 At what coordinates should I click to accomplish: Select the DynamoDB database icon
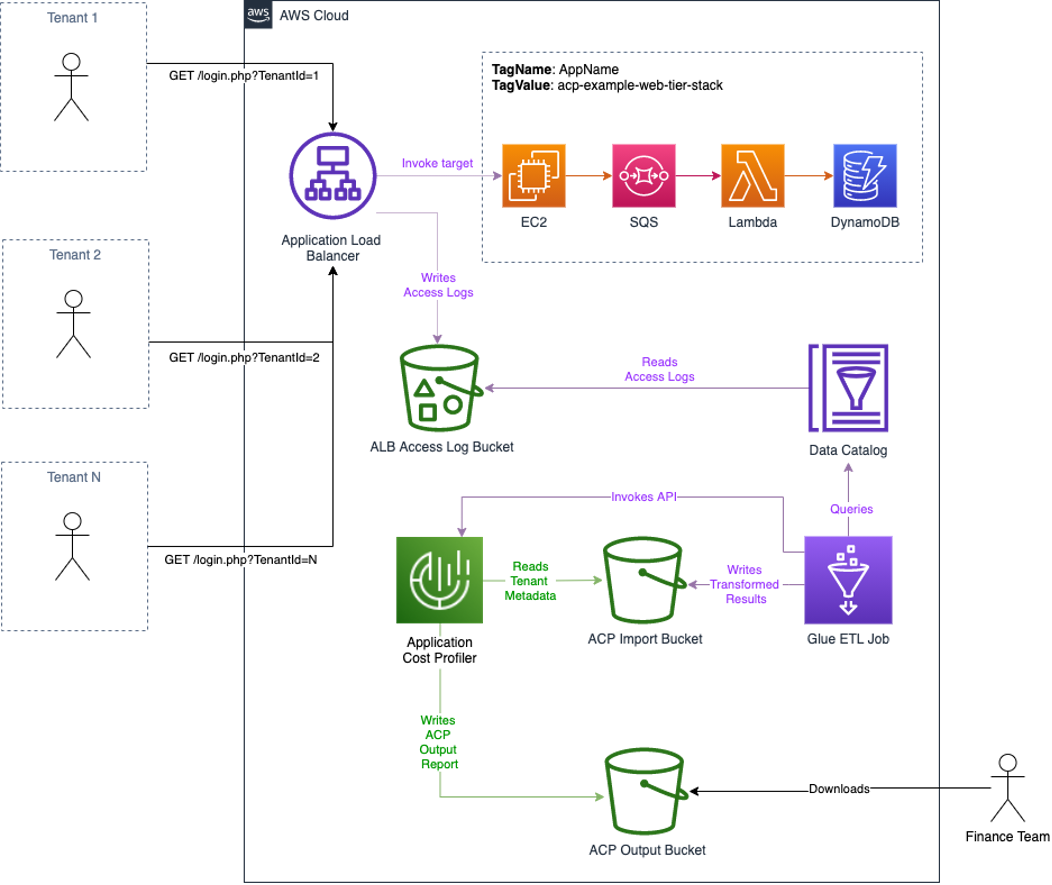(864, 173)
